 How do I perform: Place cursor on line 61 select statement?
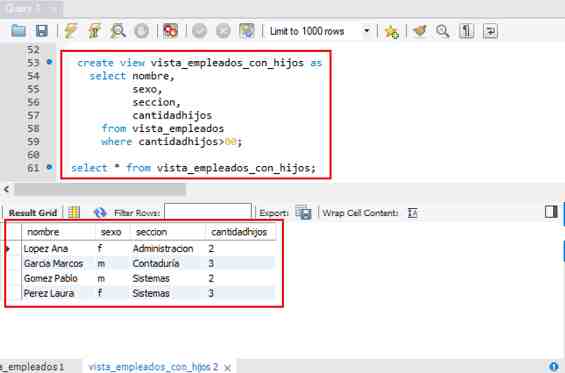coord(193,168)
